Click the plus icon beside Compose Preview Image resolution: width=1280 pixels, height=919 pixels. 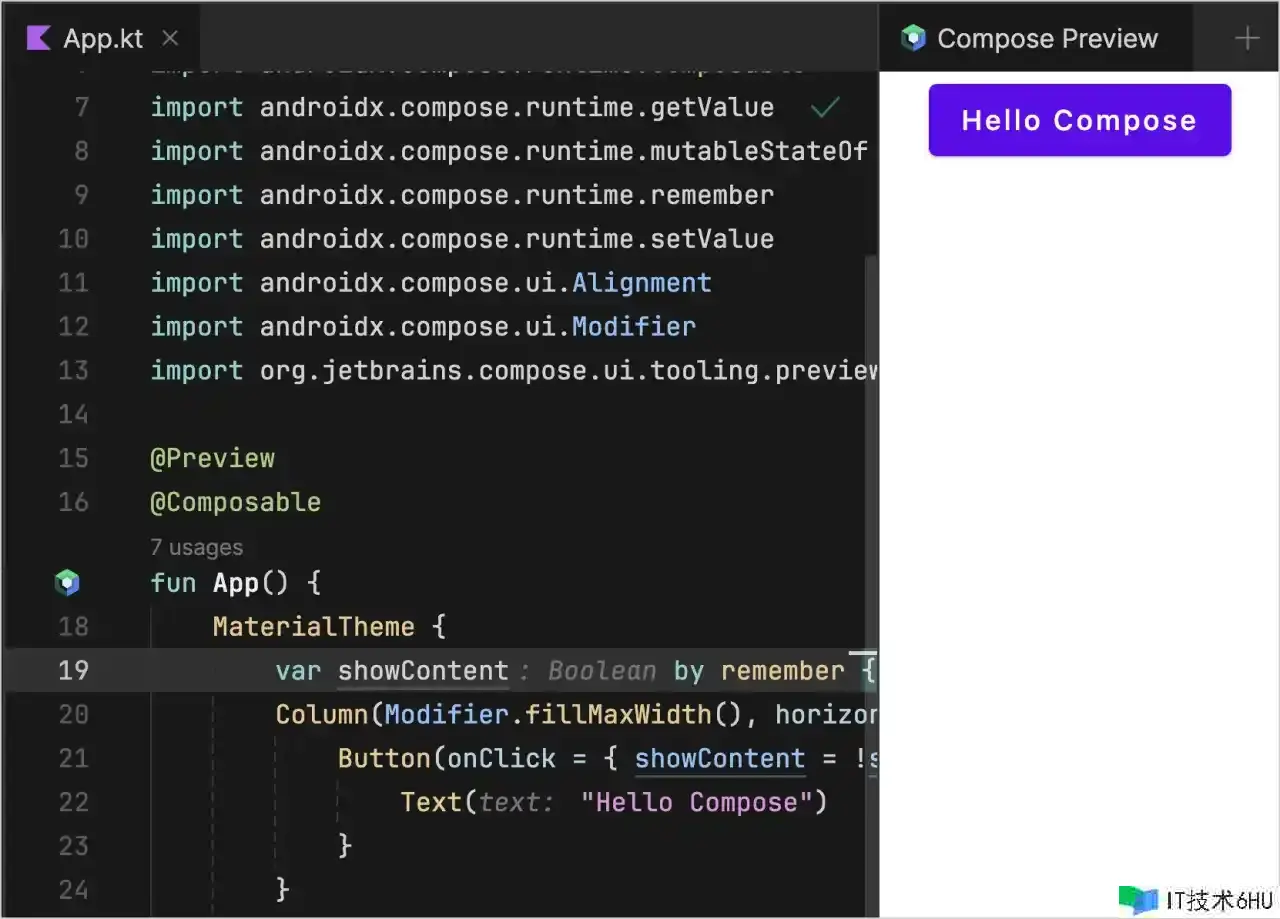1246,39
